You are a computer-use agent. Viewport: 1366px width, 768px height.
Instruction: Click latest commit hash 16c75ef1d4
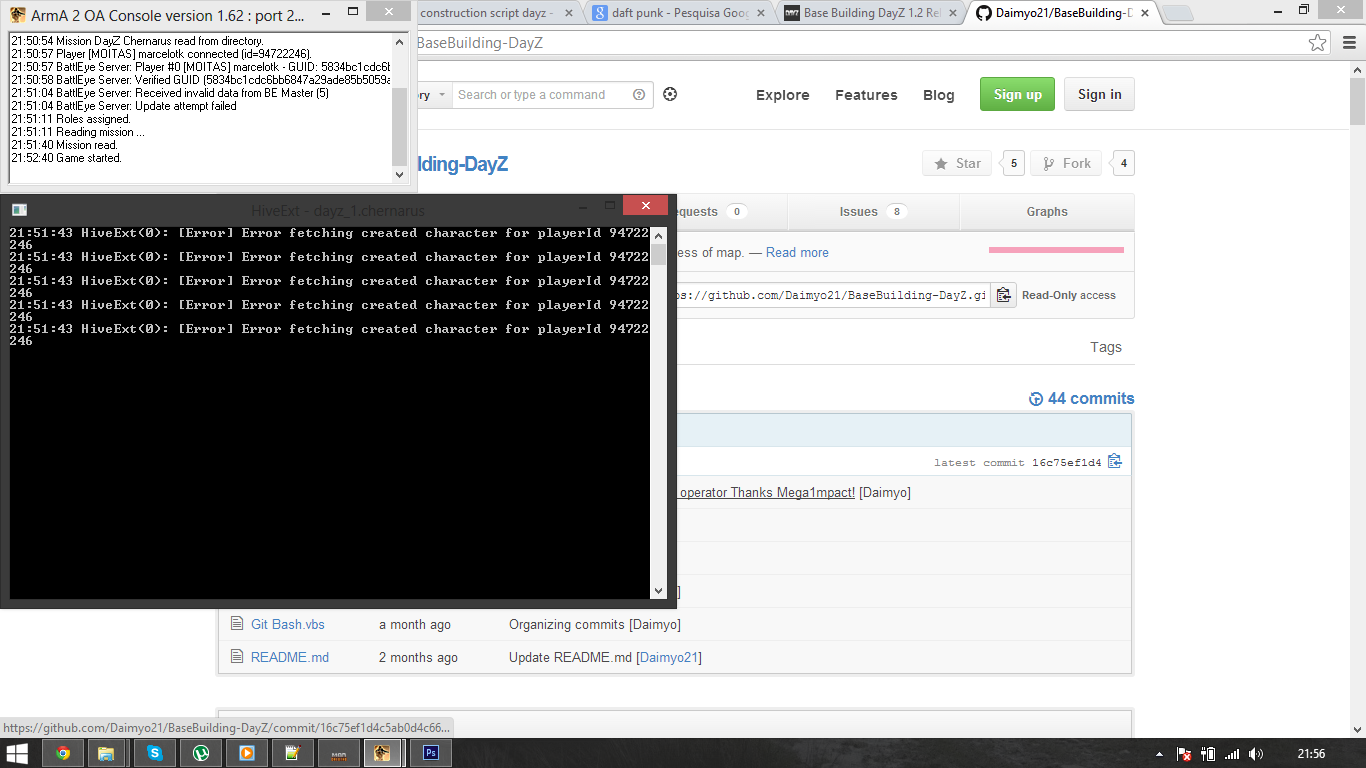(x=1067, y=463)
